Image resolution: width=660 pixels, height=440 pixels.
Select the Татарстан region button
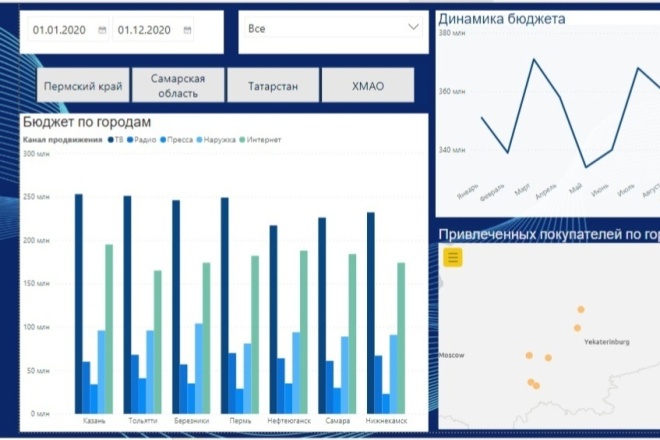click(273, 86)
